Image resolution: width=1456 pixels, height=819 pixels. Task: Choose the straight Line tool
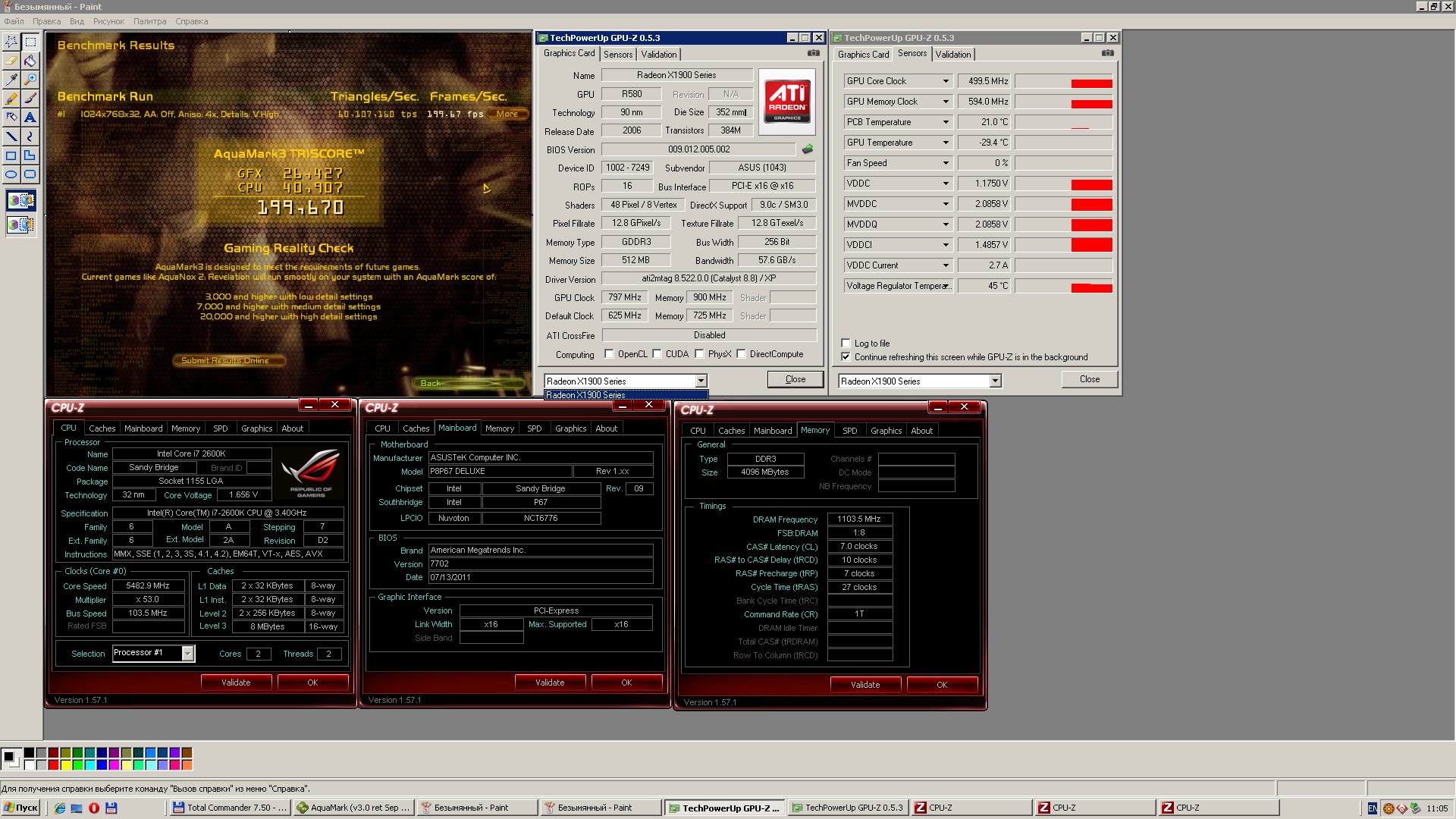(x=11, y=136)
